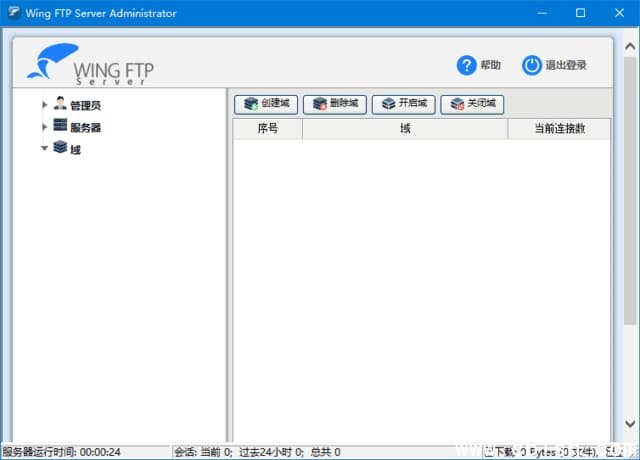The width and height of the screenshot is (640, 460).
Task: Select the 域 stacked layers icon
Action: pos(60,147)
